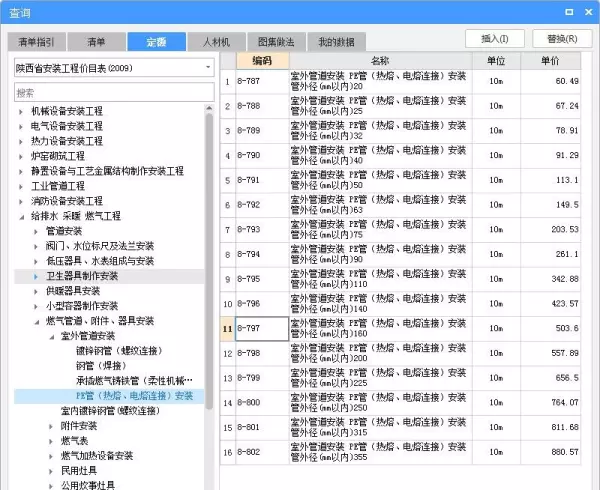Expand the 工业管道工程 node
The height and width of the screenshot is (490, 600).
tap(21, 187)
